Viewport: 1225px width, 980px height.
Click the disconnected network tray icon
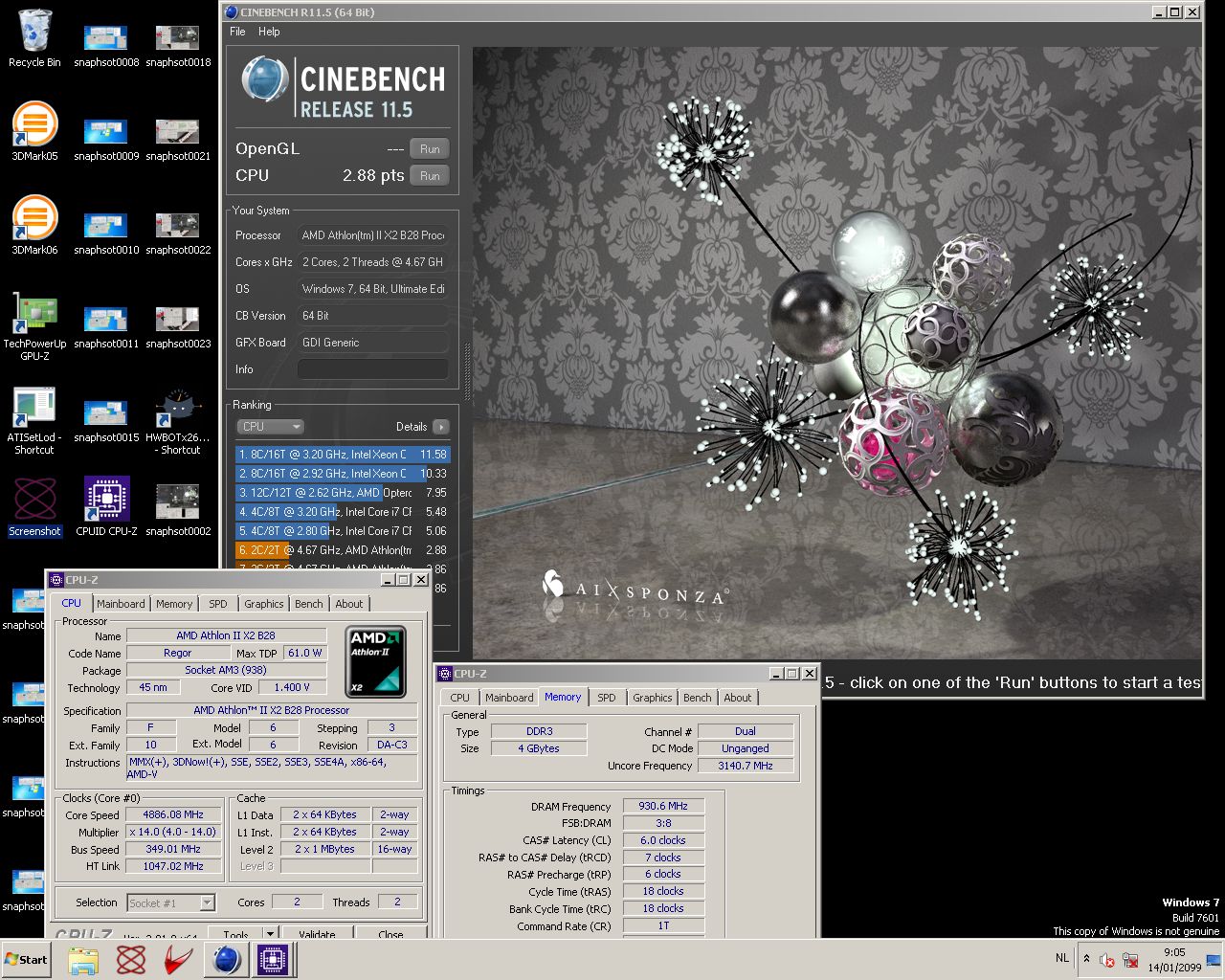pos(1130,960)
